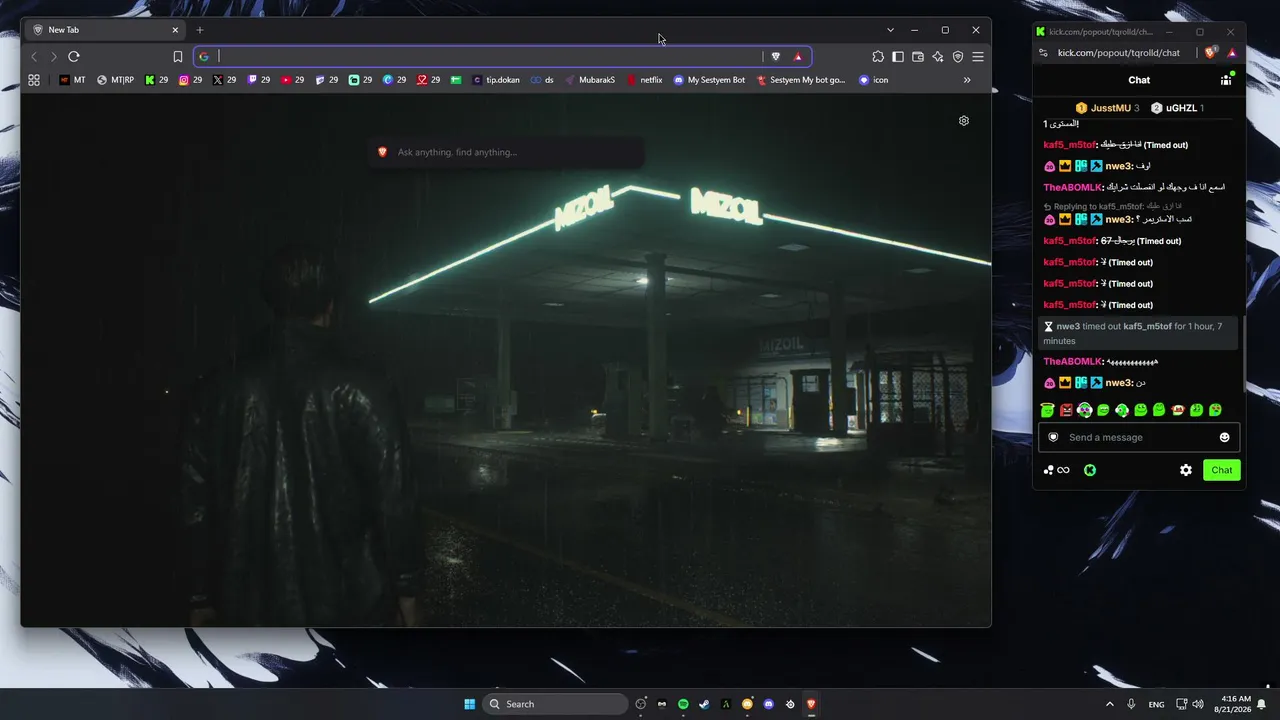
Task: Open Spotify from the taskbar
Action: 683,704
